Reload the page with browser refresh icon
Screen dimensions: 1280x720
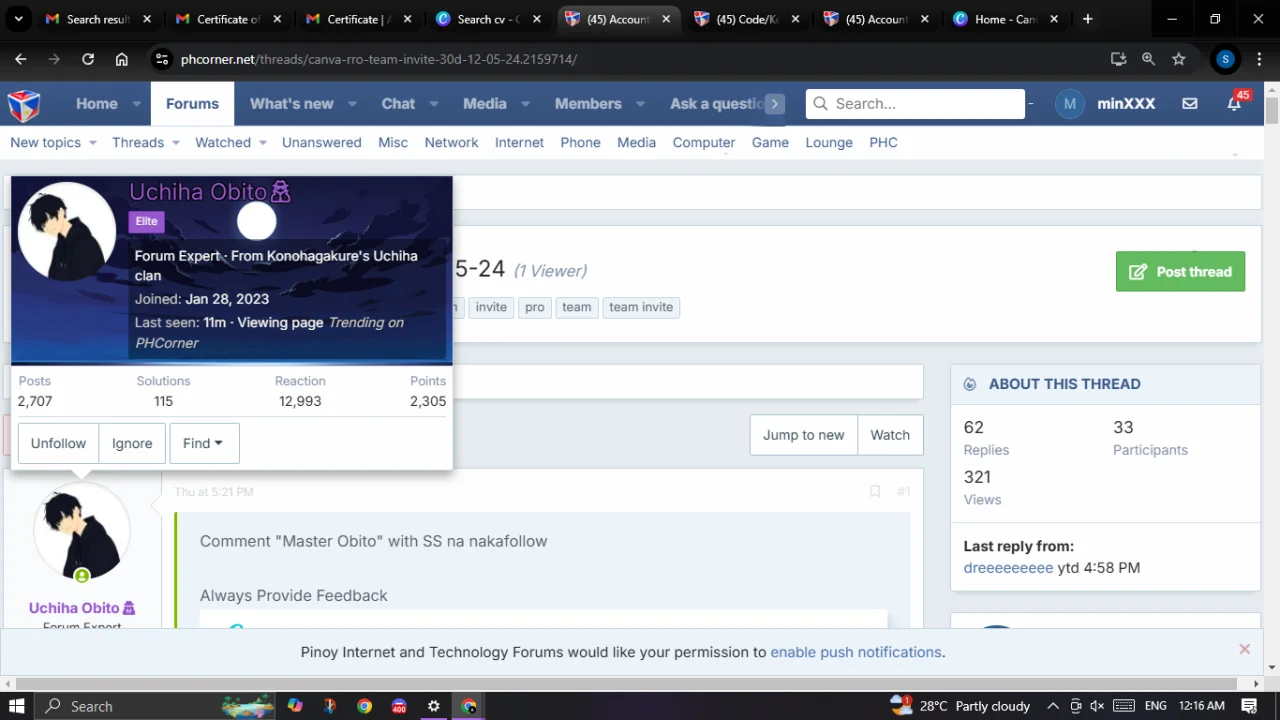click(x=88, y=59)
